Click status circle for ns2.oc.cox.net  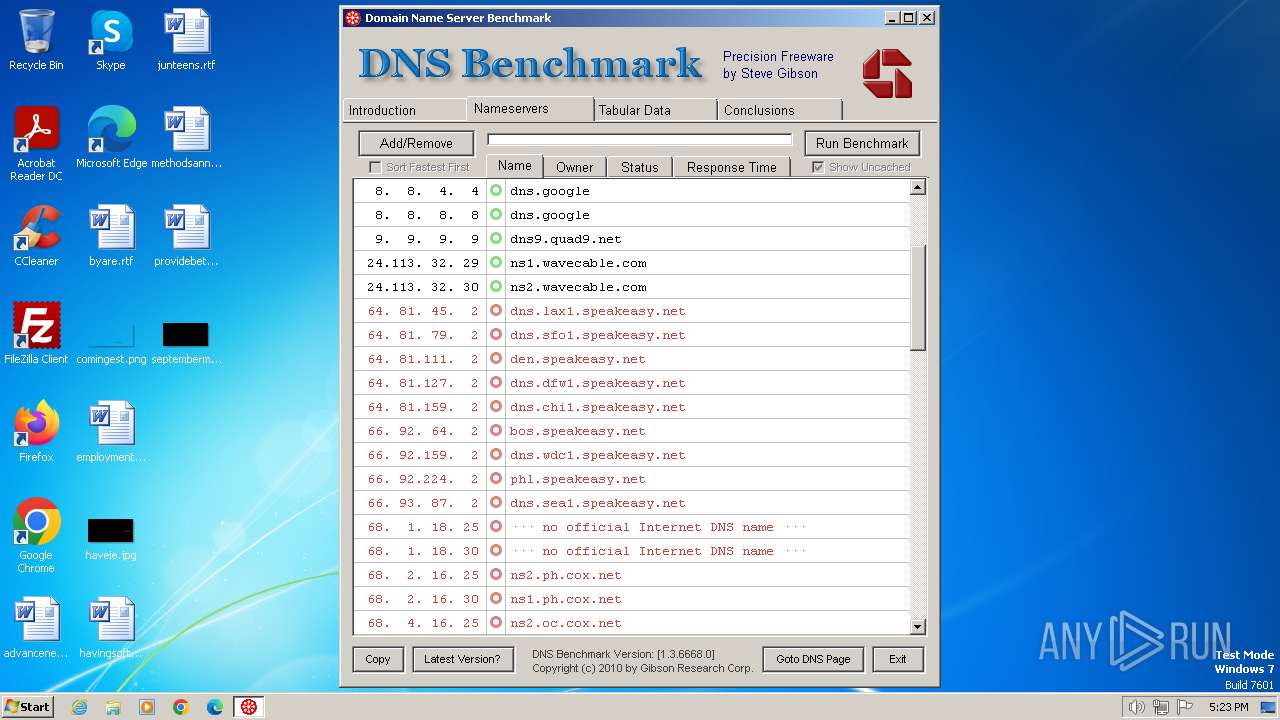point(496,622)
